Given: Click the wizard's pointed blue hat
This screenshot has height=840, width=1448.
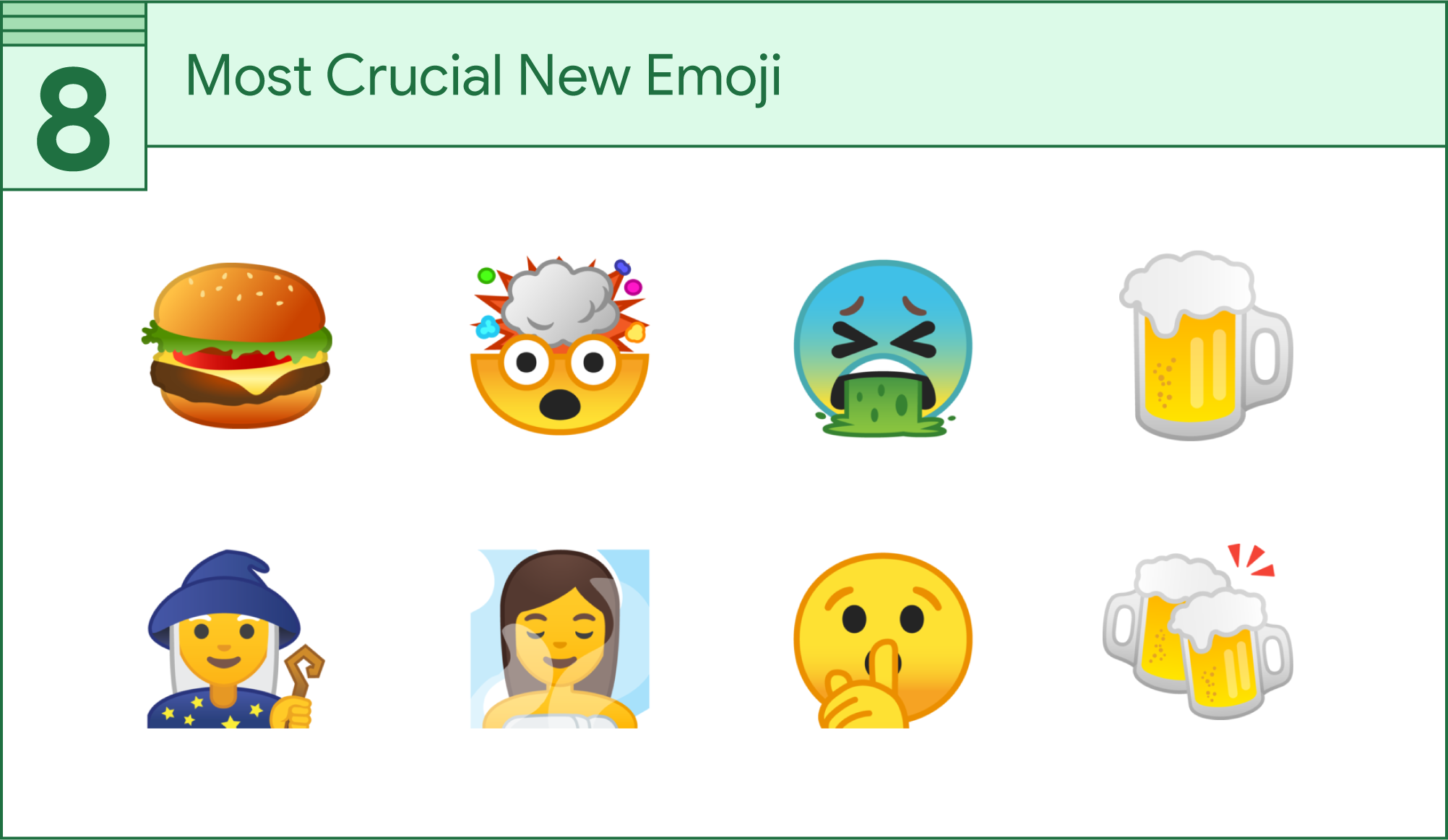Looking at the screenshot, I should [x=224, y=598].
